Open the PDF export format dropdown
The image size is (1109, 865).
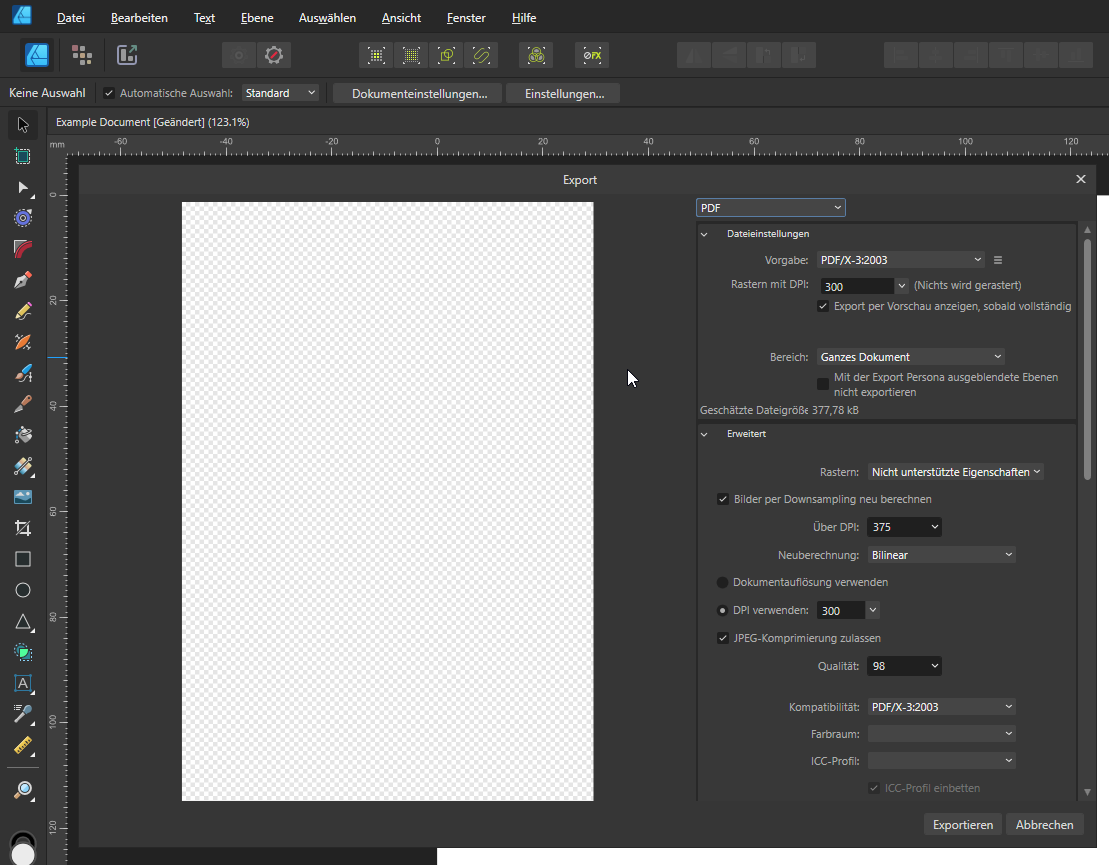point(770,208)
